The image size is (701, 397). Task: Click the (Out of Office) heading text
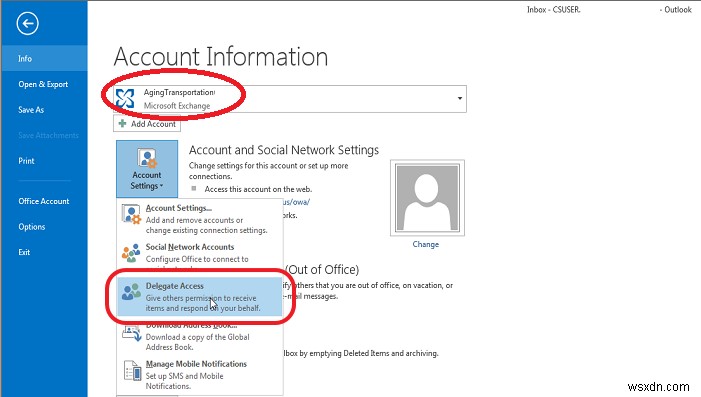[x=322, y=270]
